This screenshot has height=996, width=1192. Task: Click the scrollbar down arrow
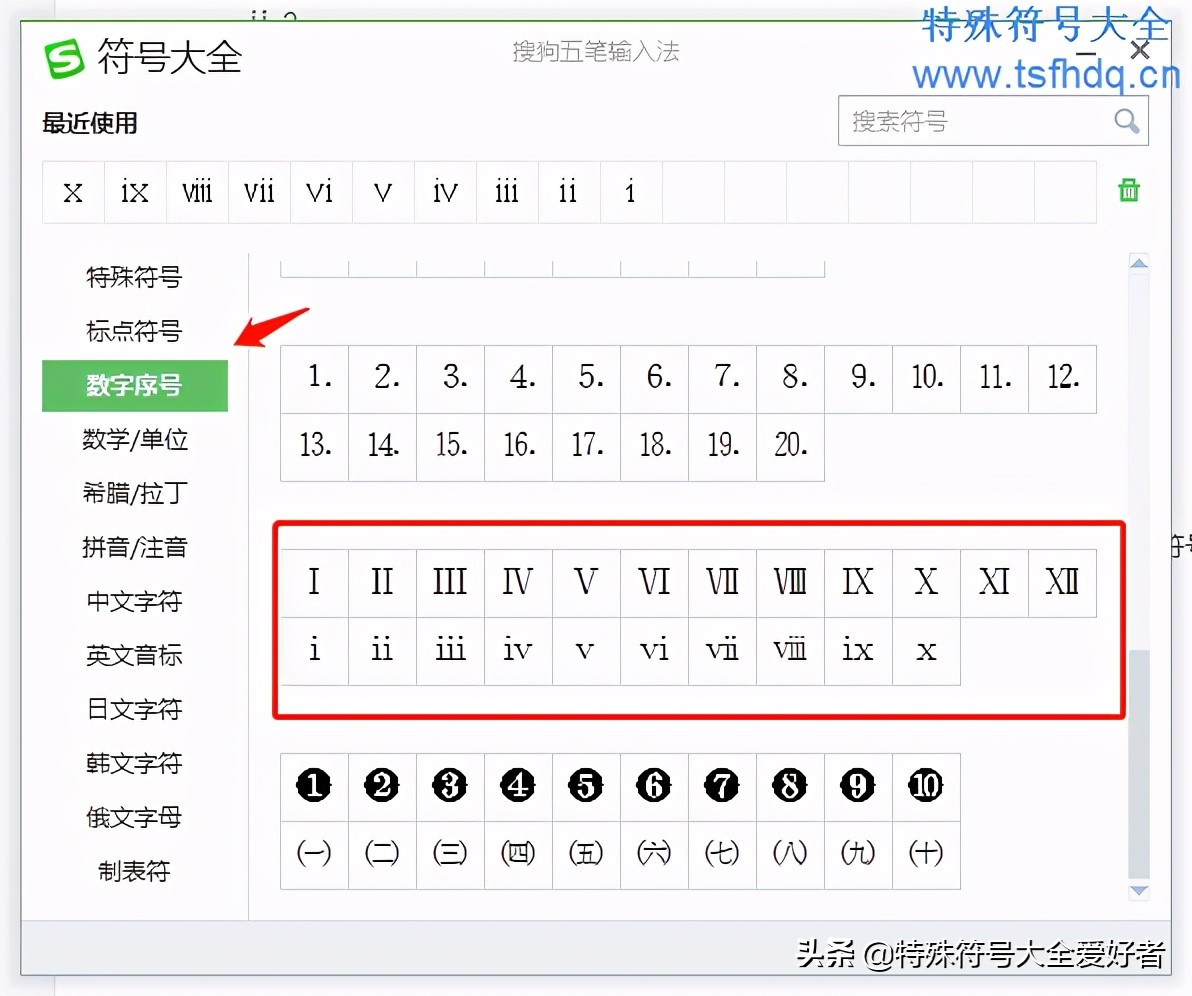(x=1139, y=891)
